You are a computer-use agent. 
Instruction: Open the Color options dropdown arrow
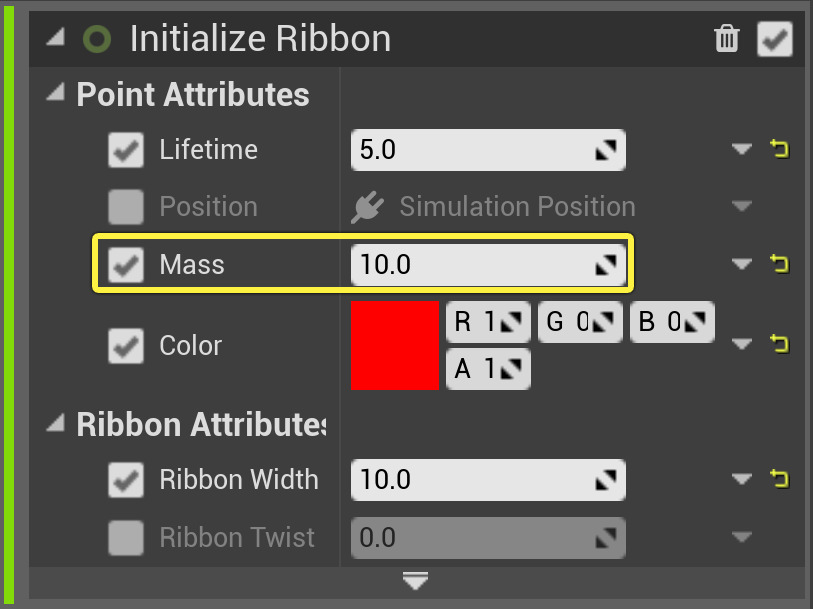[741, 344]
